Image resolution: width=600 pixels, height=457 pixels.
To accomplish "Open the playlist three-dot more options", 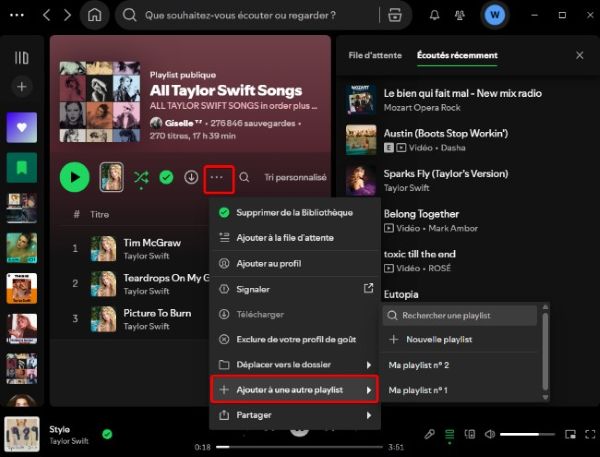I will click(217, 177).
